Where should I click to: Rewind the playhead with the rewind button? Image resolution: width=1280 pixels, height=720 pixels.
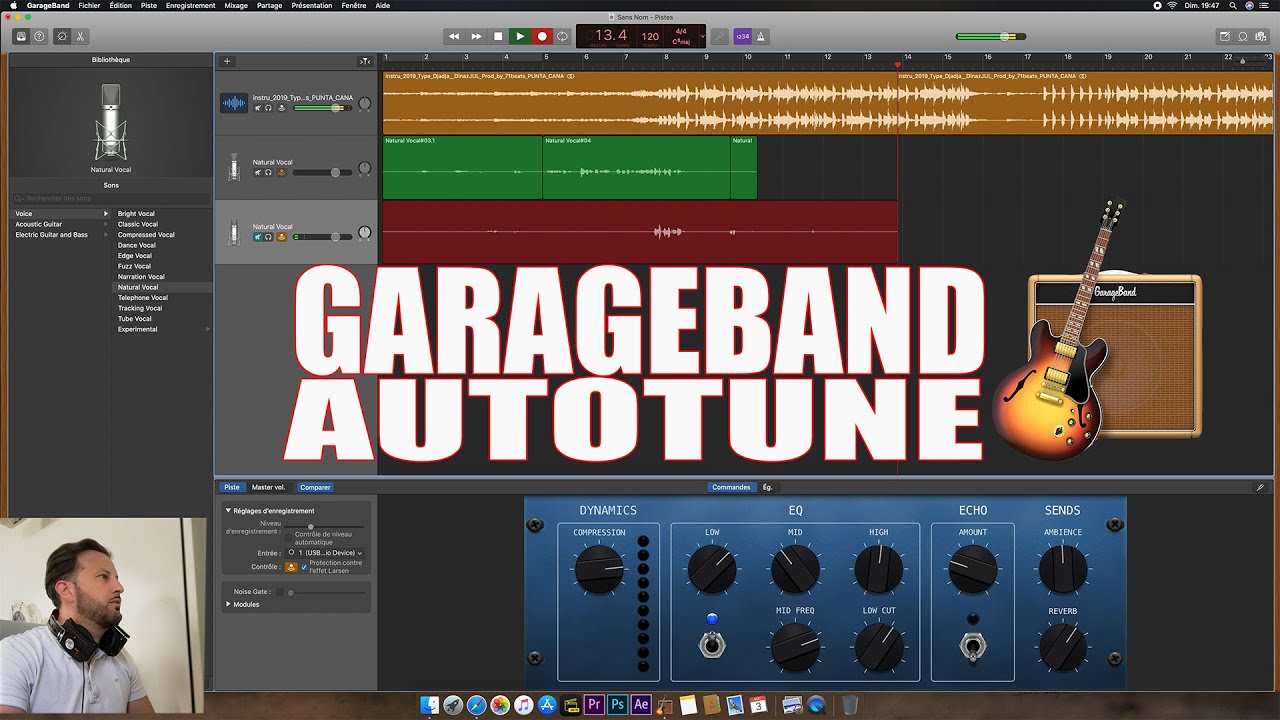point(453,36)
